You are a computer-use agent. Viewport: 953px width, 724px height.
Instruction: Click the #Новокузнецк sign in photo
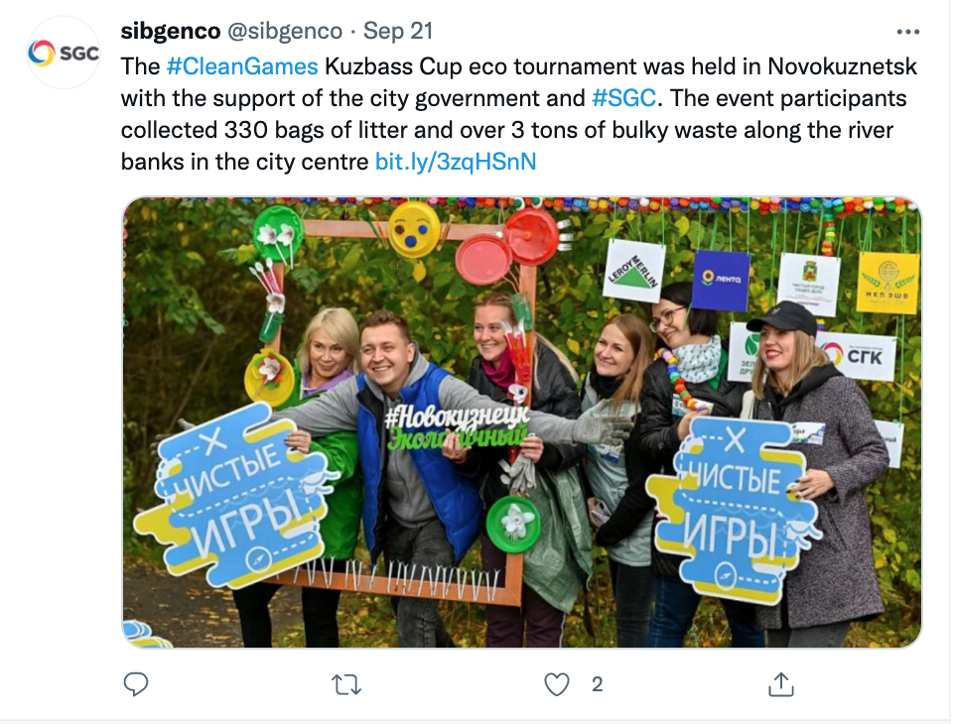[x=457, y=427]
